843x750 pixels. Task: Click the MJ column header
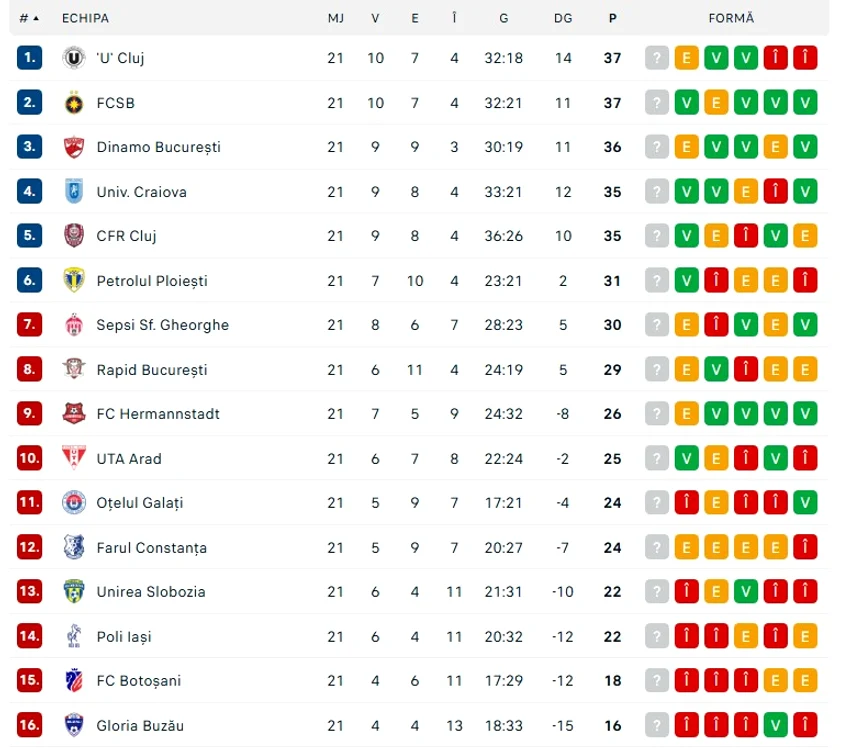click(335, 18)
